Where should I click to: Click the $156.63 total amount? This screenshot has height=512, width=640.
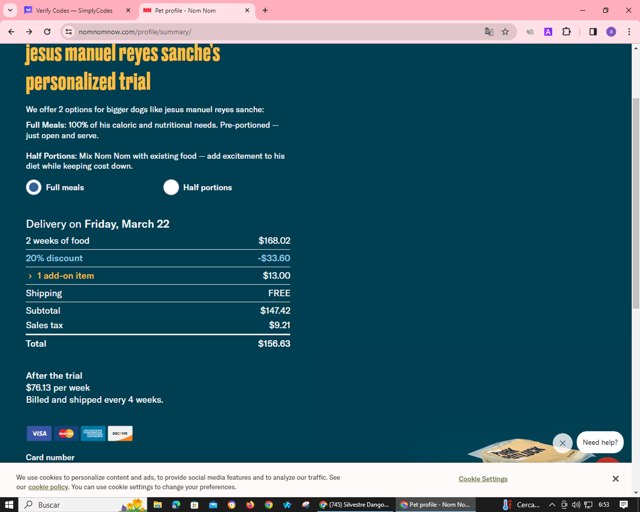274,343
